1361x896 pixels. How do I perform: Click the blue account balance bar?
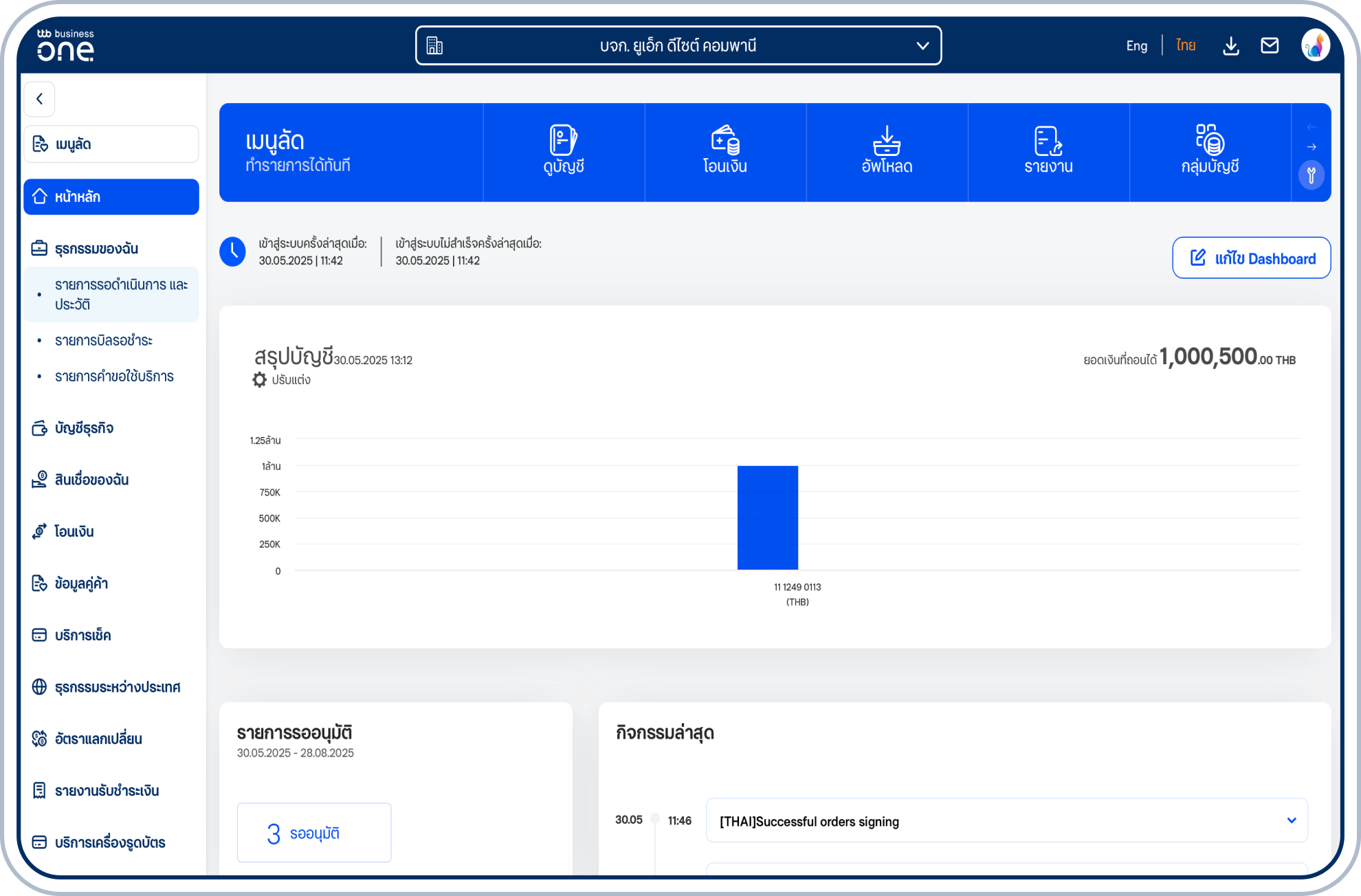coord(767,517)
